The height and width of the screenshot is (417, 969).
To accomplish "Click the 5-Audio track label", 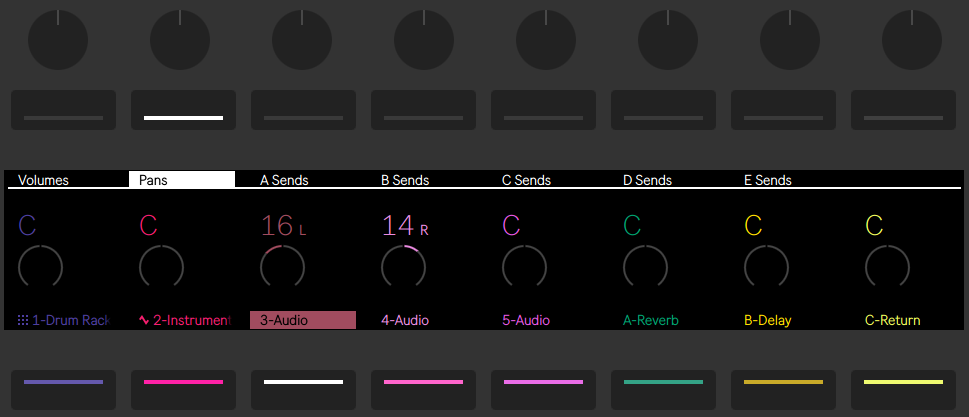I will (526, 321).
